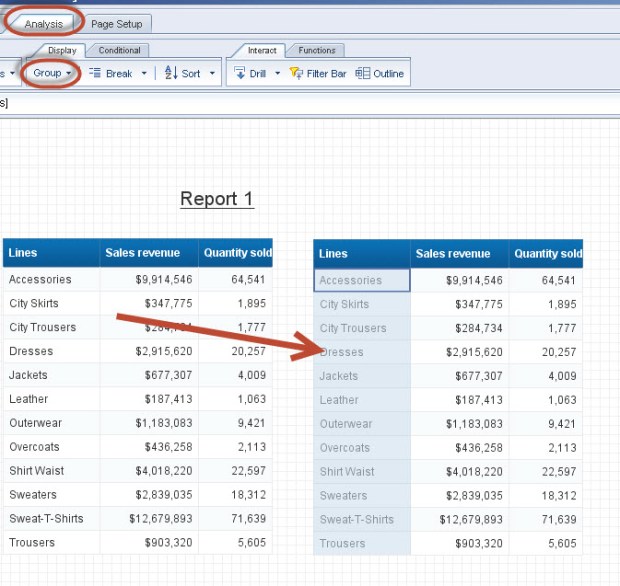
Task: Click the Group button
Action: click(47, 73)
